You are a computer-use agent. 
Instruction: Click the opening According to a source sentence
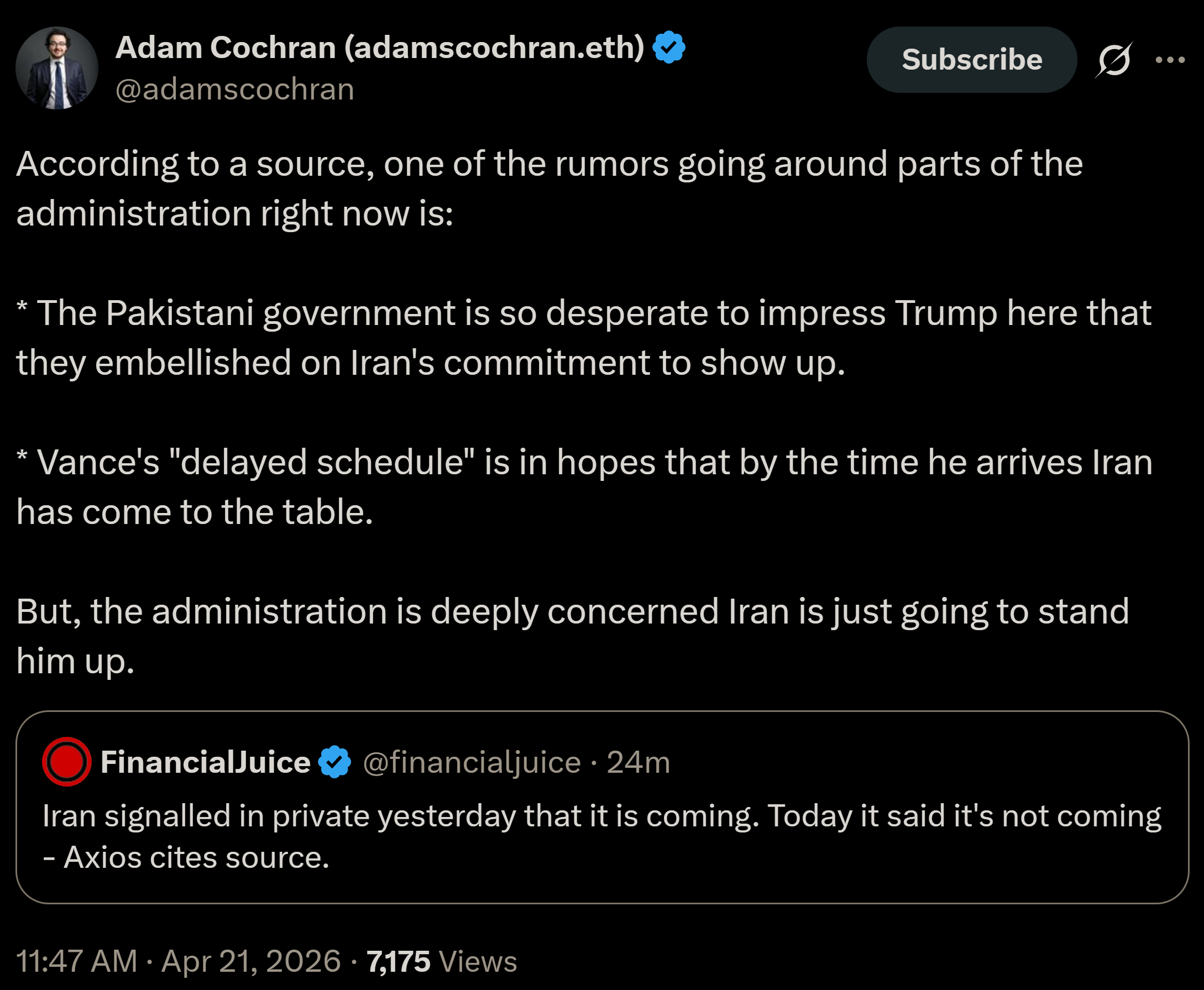[549, 188]
